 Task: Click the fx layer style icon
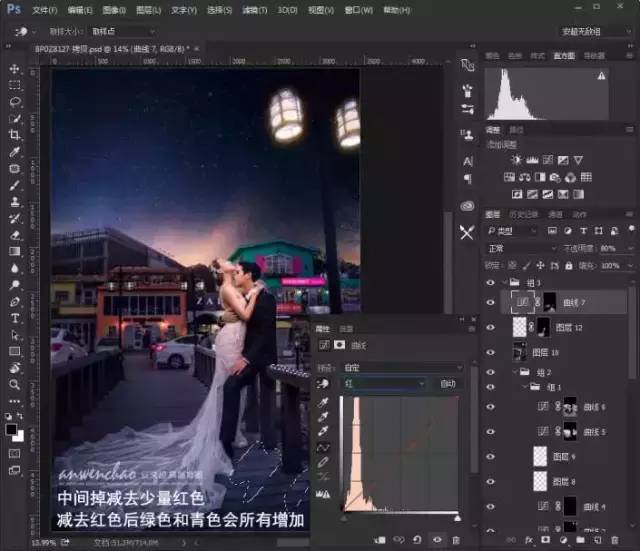529,540
